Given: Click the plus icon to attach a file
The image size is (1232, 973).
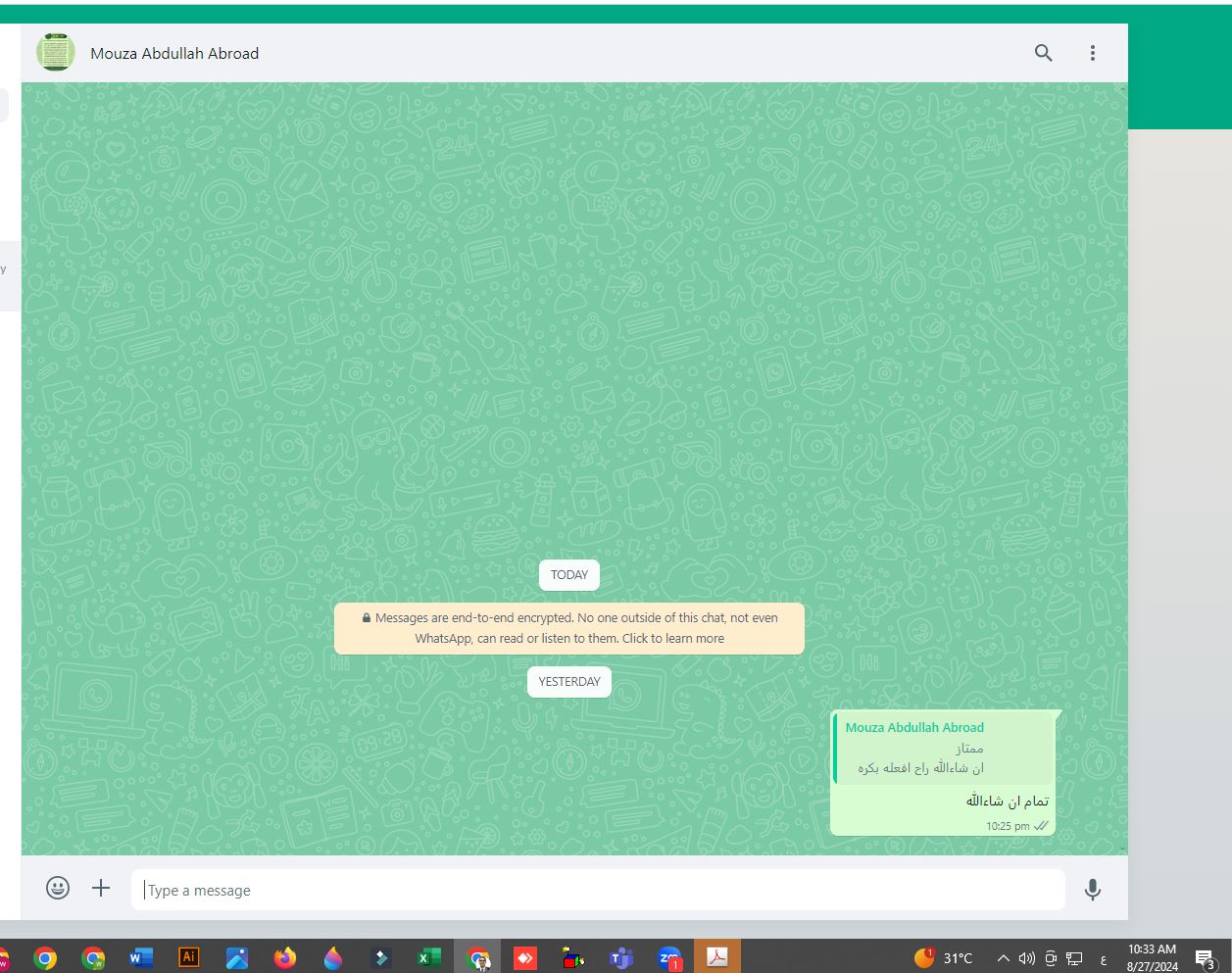Looking at the screenshot, I should (x=101, y=888).
